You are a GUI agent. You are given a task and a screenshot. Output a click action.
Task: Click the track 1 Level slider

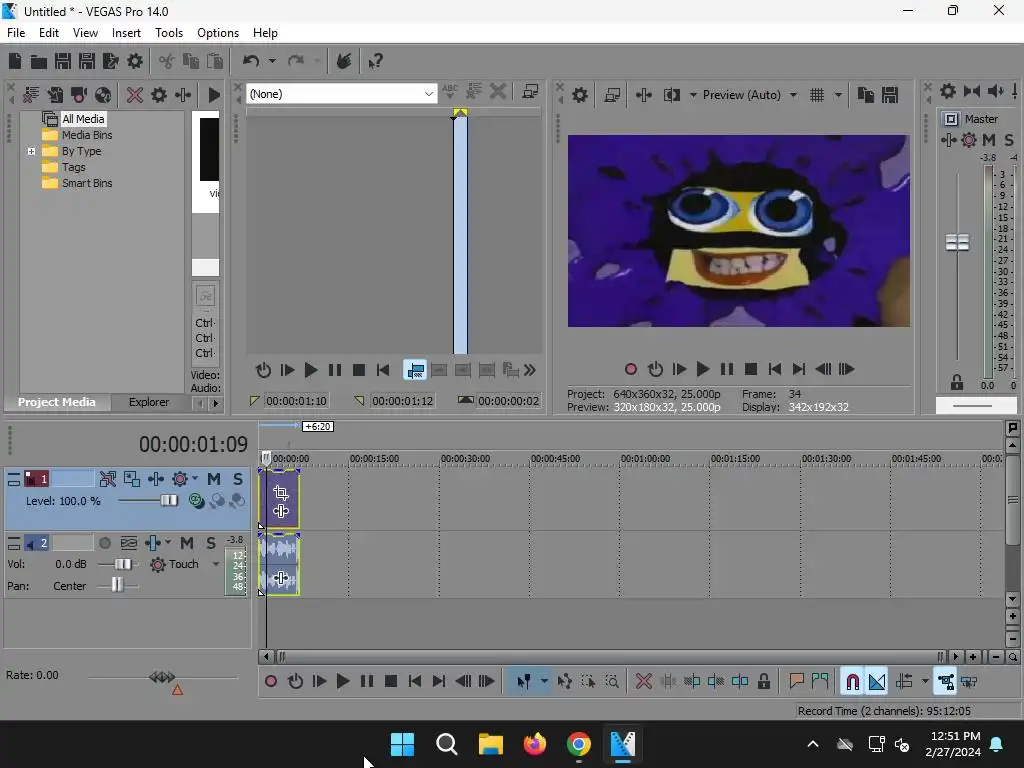[x=168, y=500]
